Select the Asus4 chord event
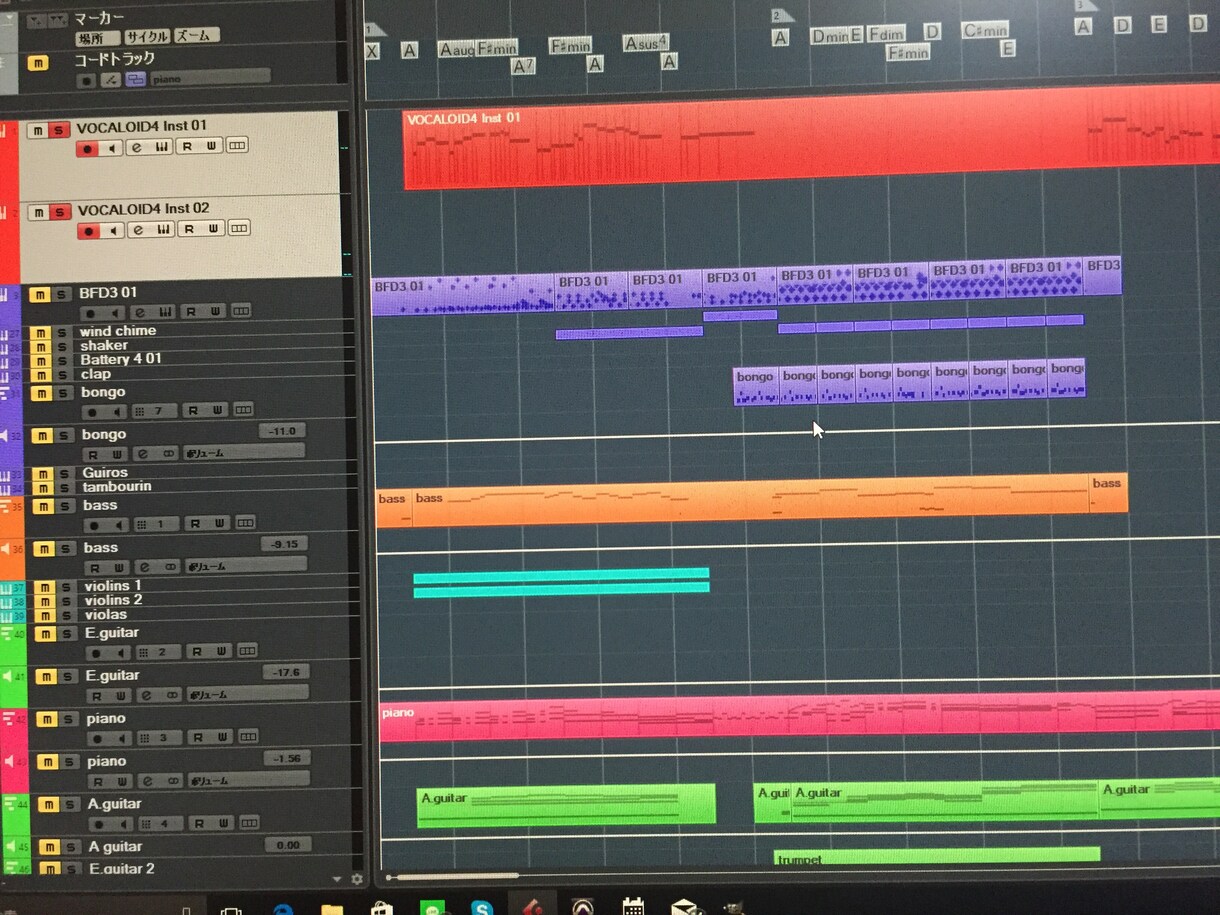1220x915 pixels. coord(645,43)
